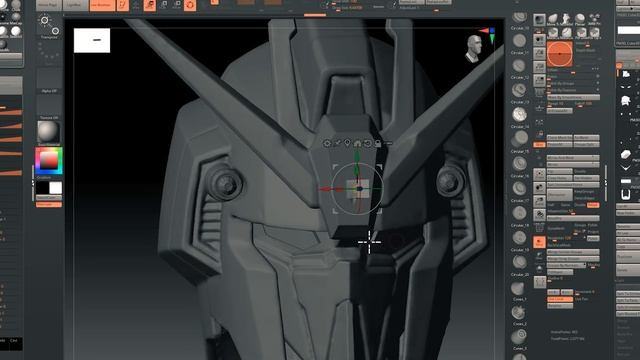Select the Circular_19 brush thumbnail
This screenshot has height=360, width=640.
(x=520, y=238)
